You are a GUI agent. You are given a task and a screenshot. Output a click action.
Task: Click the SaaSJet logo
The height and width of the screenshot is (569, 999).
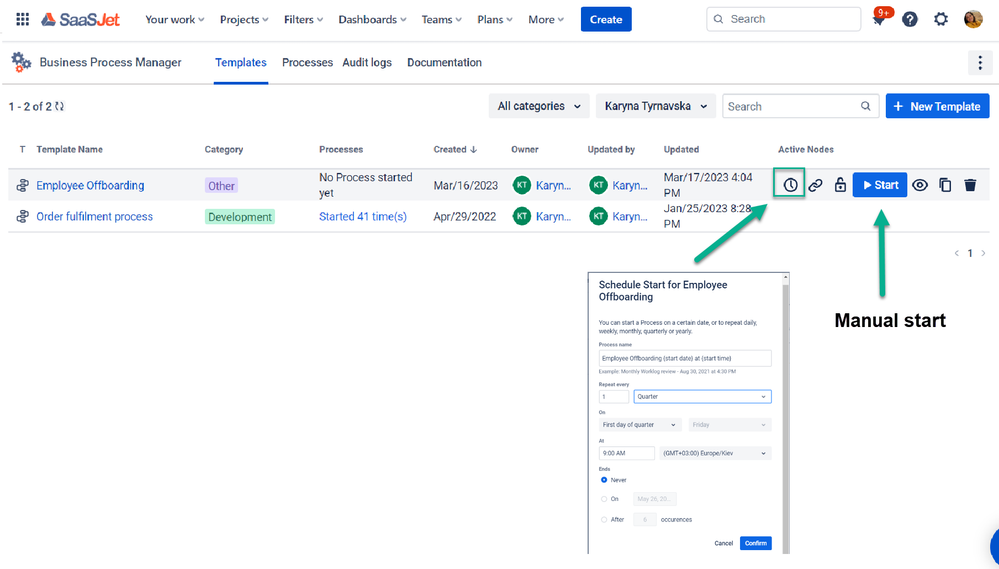click(80, 20)
